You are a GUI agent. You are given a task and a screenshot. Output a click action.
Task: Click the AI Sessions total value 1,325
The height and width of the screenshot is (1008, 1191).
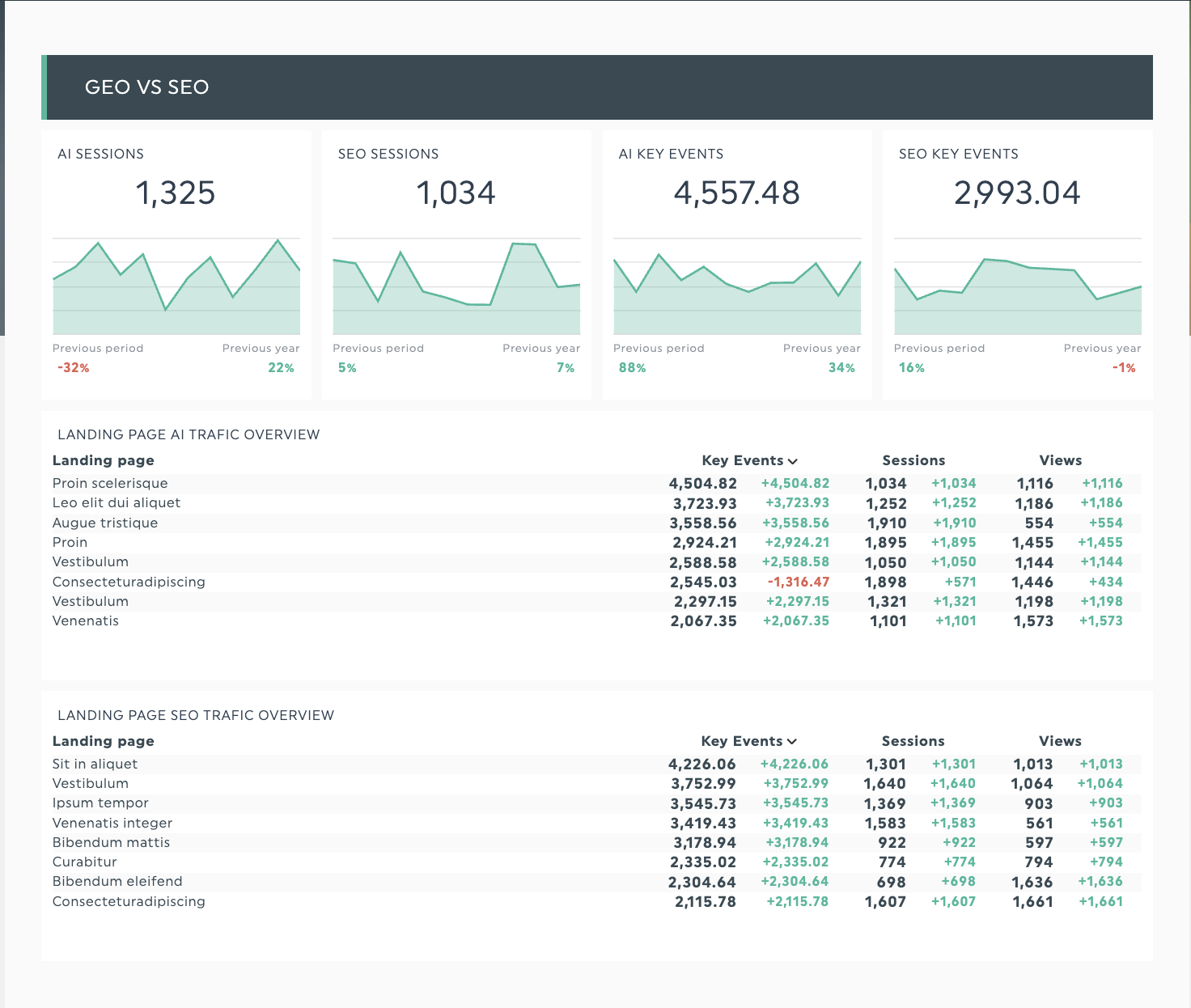point(176,193)
